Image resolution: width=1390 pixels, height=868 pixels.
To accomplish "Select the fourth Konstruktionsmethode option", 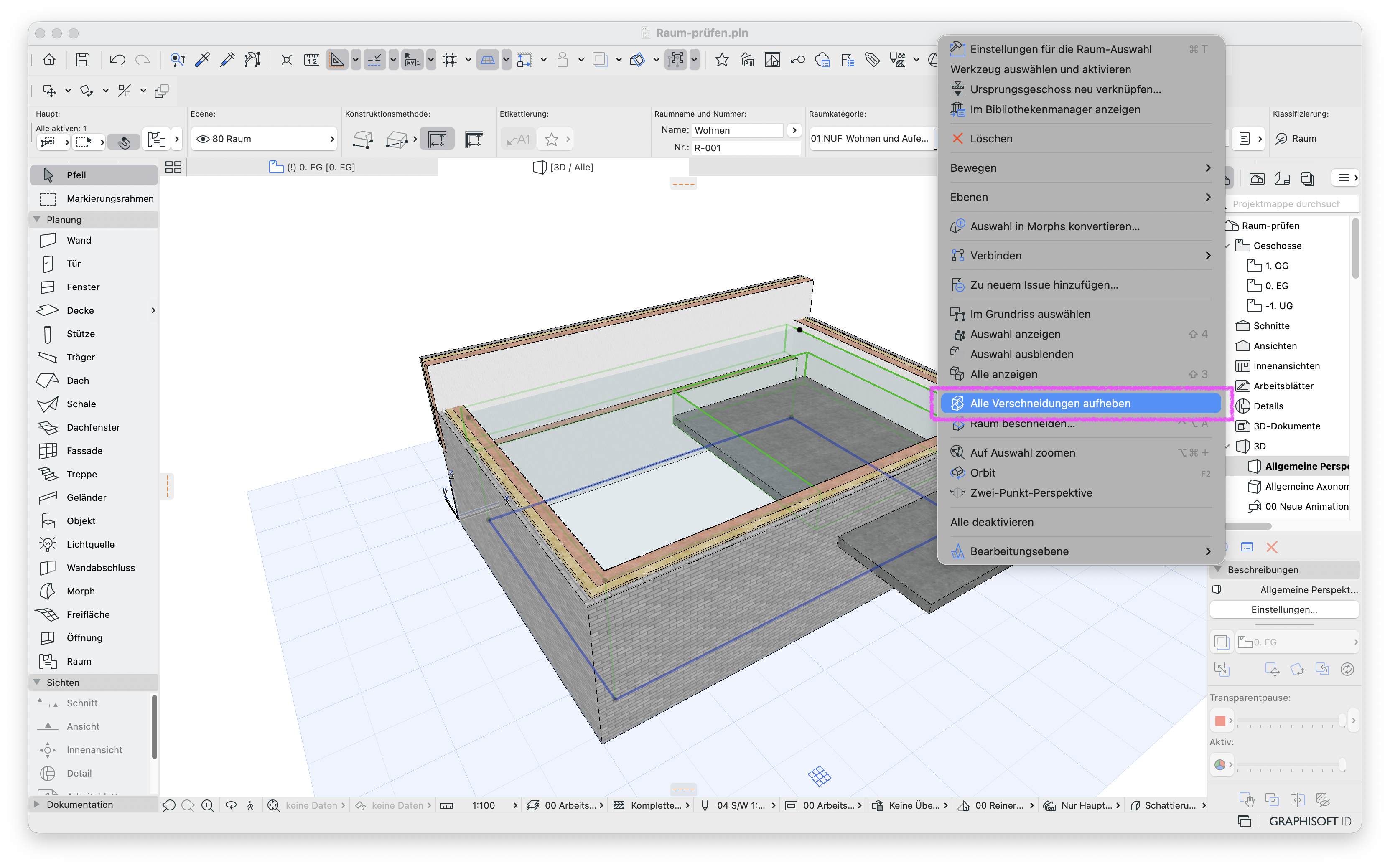I will (x=474, y=139).
